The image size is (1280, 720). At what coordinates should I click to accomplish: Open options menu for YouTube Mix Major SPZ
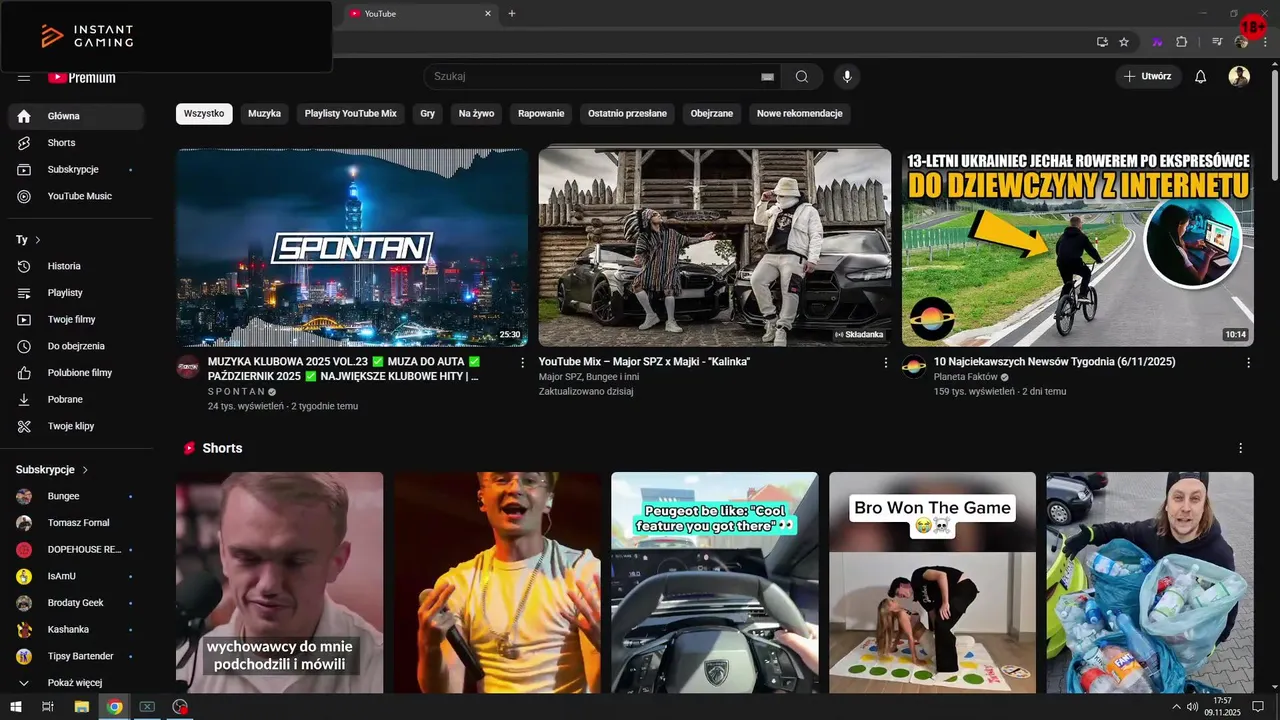point(885,363)
